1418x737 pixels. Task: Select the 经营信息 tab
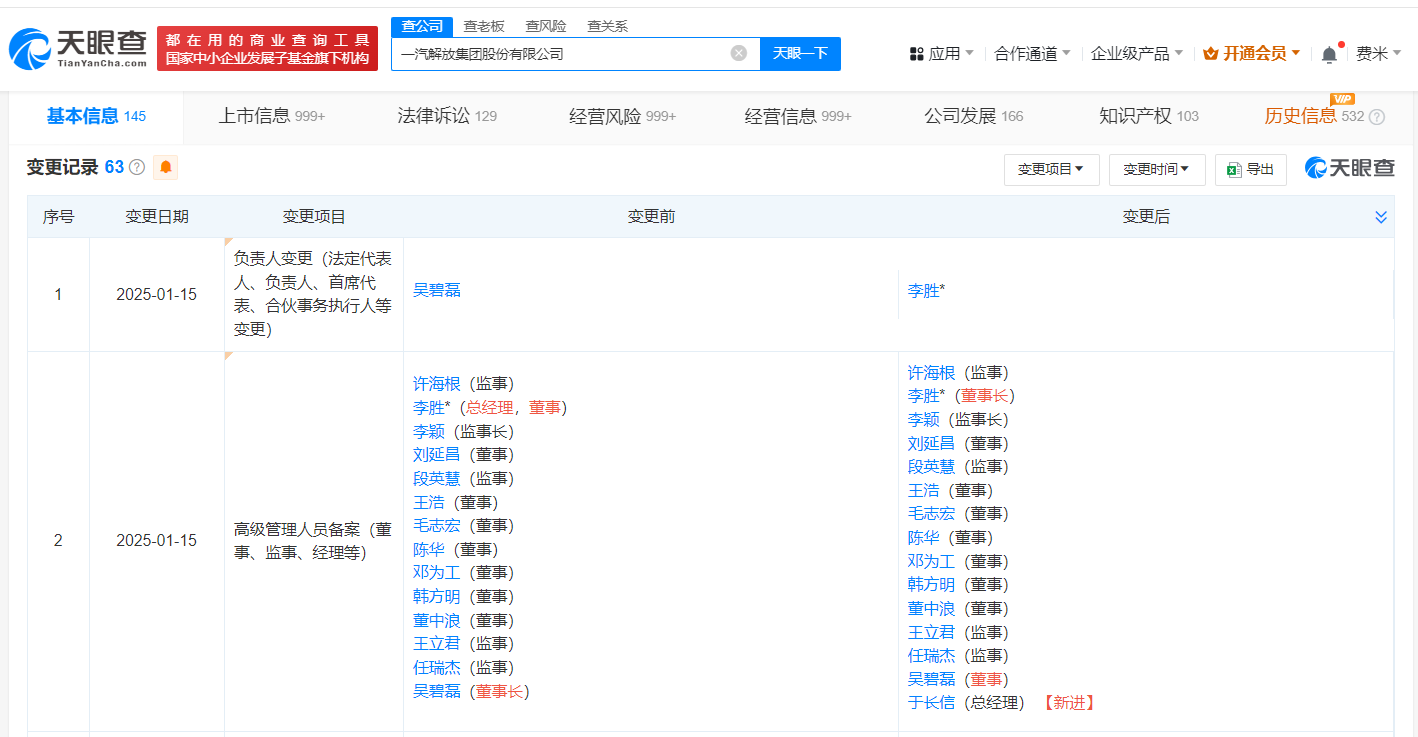798,116
